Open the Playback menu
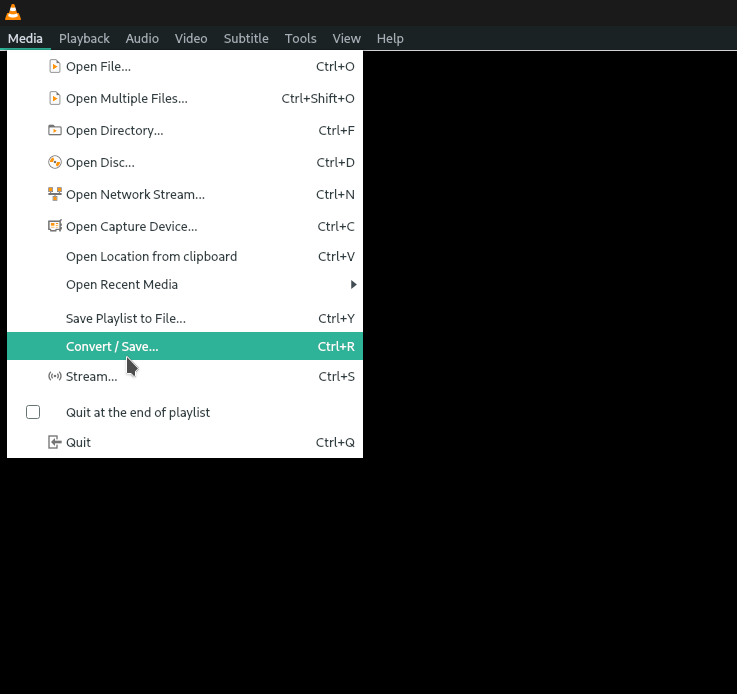Viewport: 737px width, 694px height. [x=84, y=38]
